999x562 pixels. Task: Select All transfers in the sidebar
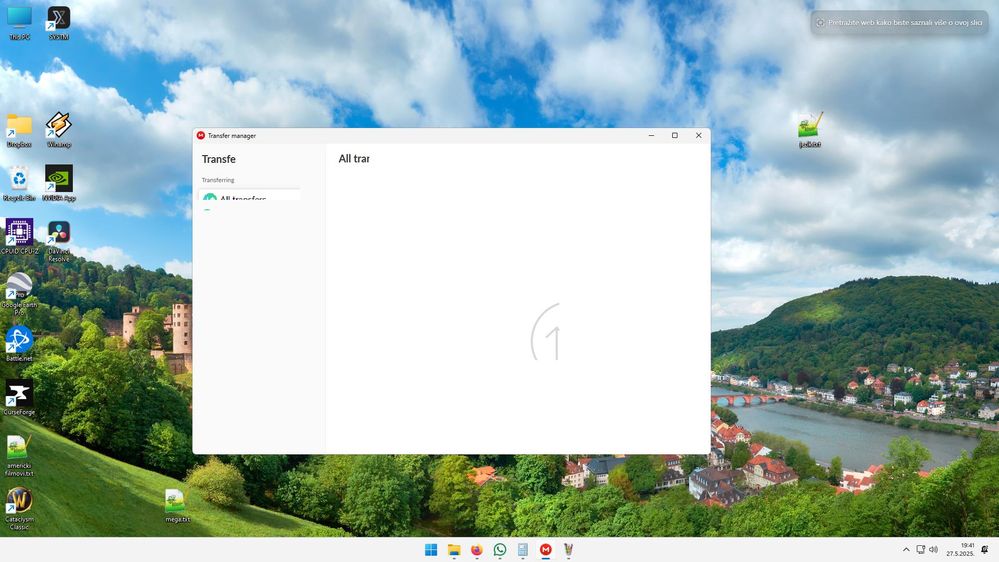click(242, 198)
